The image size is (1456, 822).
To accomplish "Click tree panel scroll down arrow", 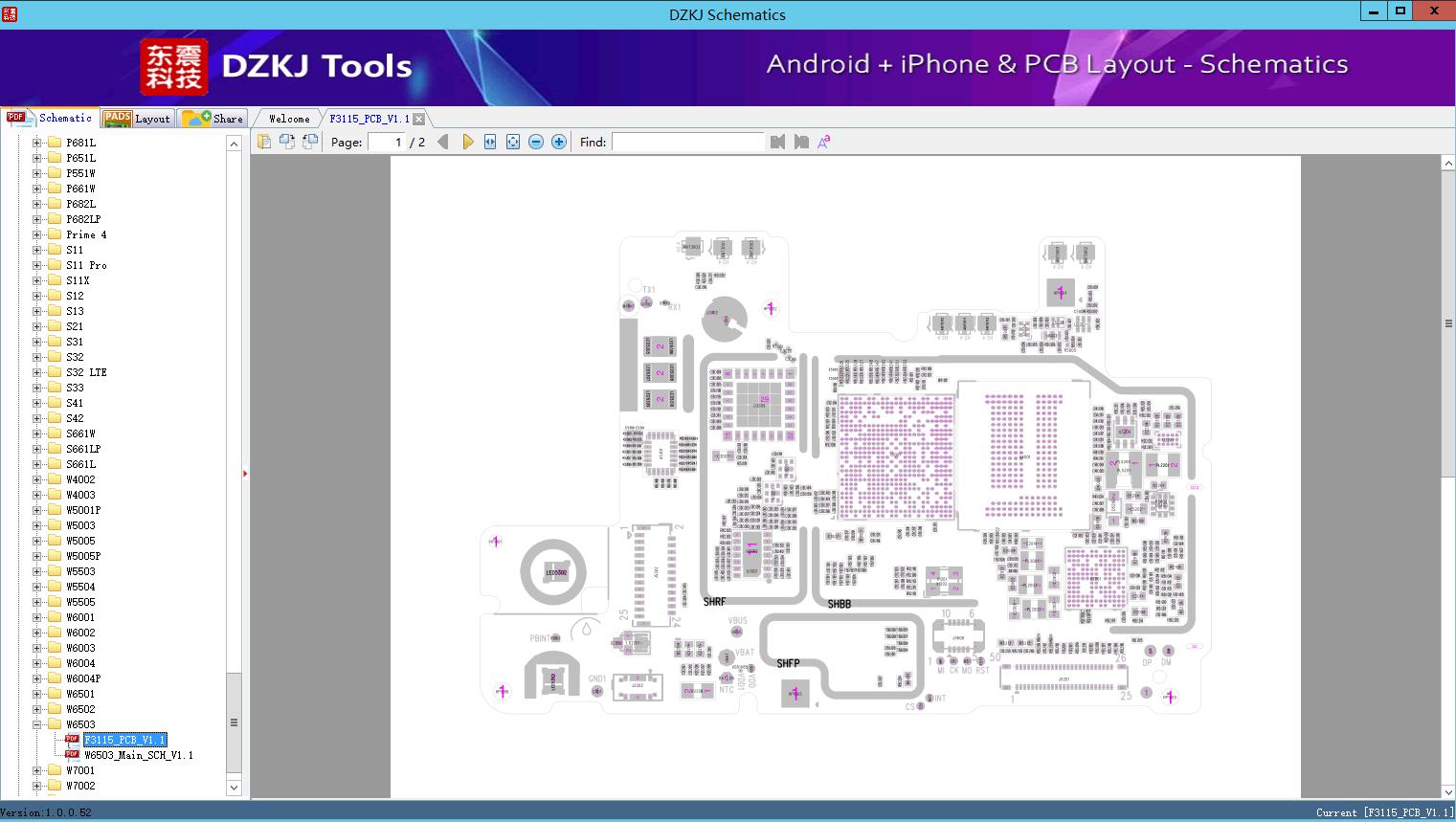I will point(234,788).
